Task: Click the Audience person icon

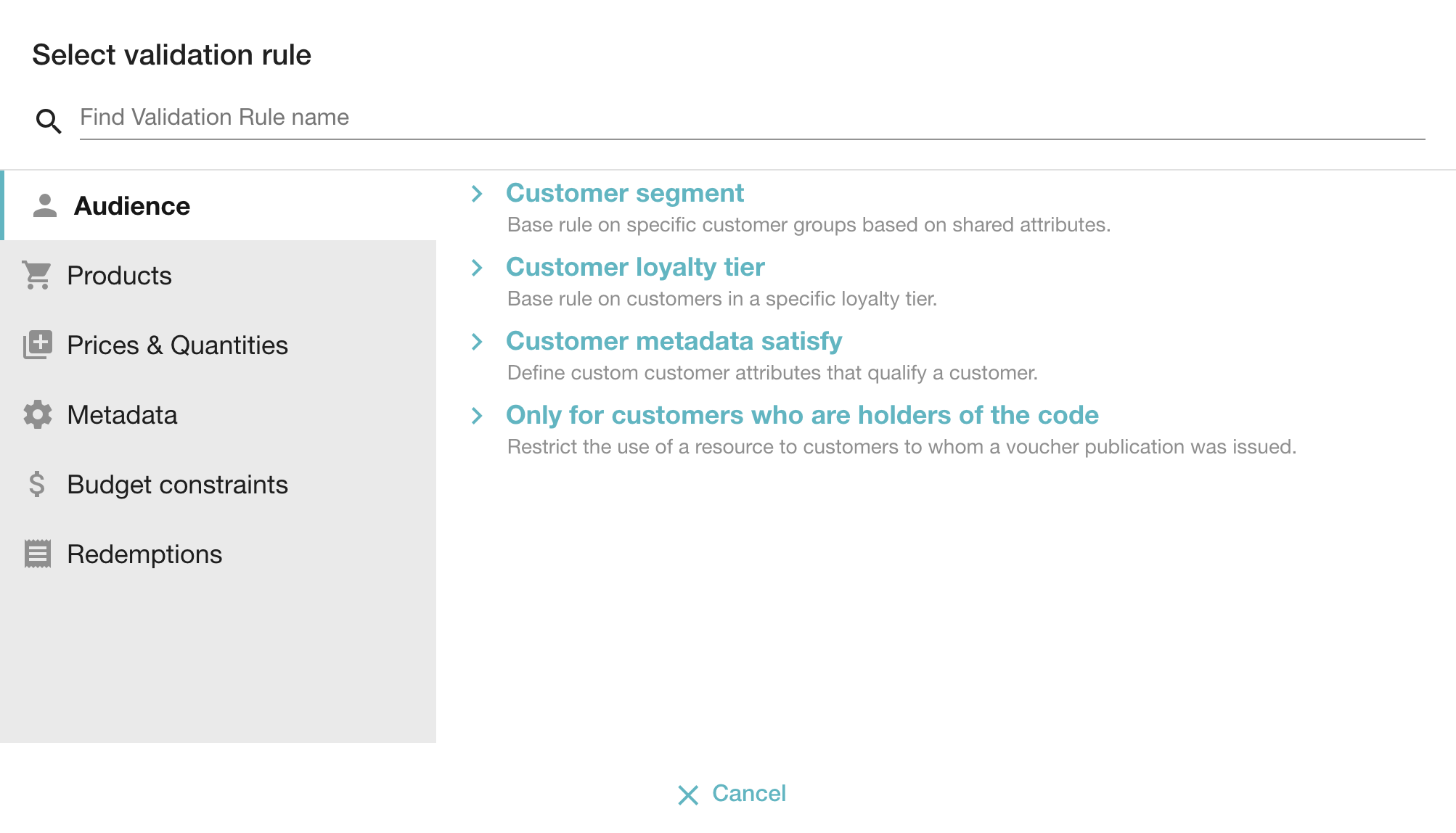Action: (x=45, y=206)
